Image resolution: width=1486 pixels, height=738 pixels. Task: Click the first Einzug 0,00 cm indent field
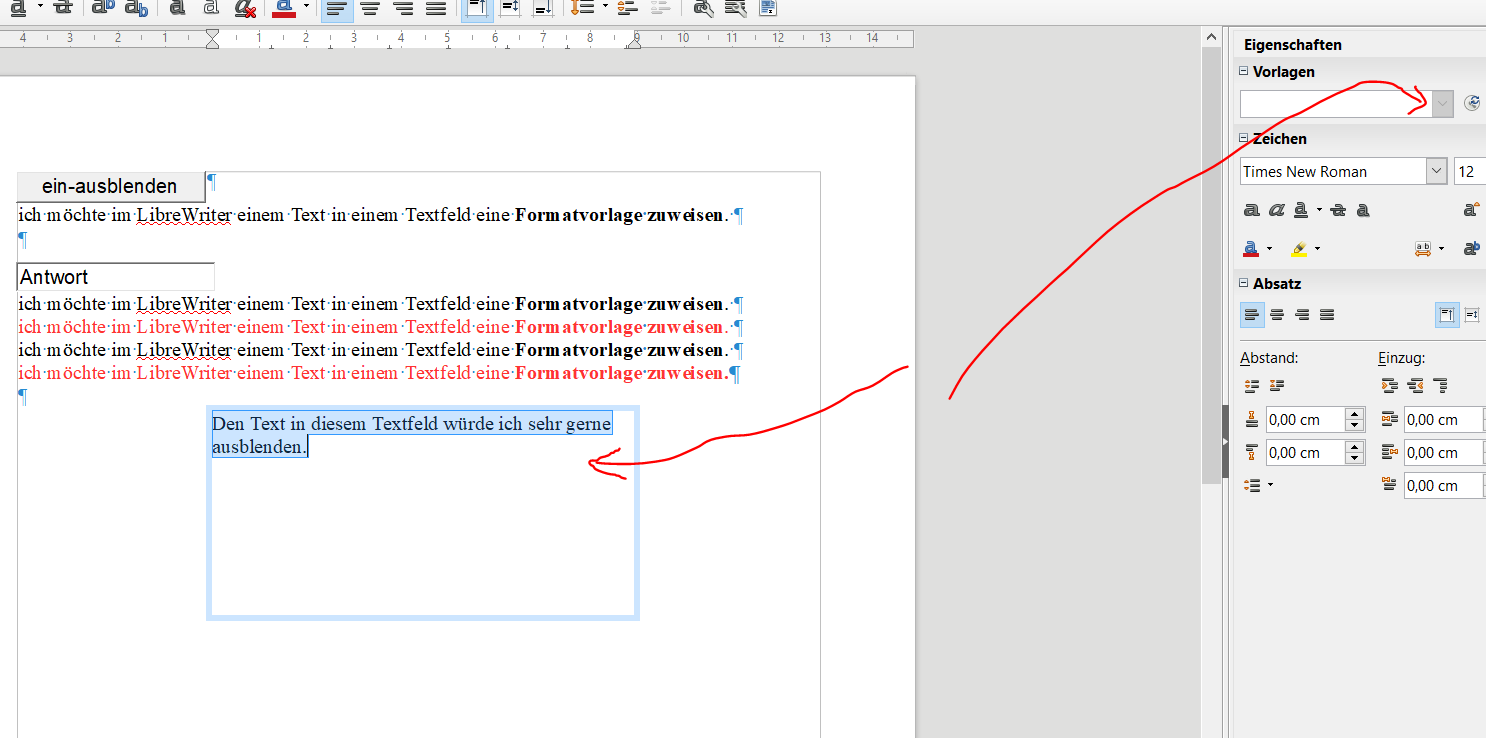1445,420
